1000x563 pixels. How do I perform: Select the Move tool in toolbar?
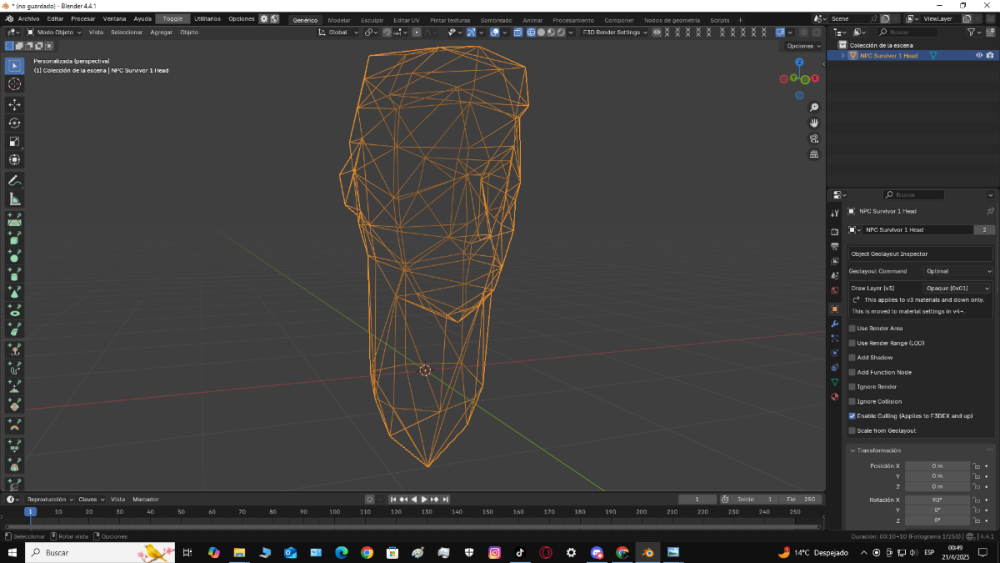point(15,104)
